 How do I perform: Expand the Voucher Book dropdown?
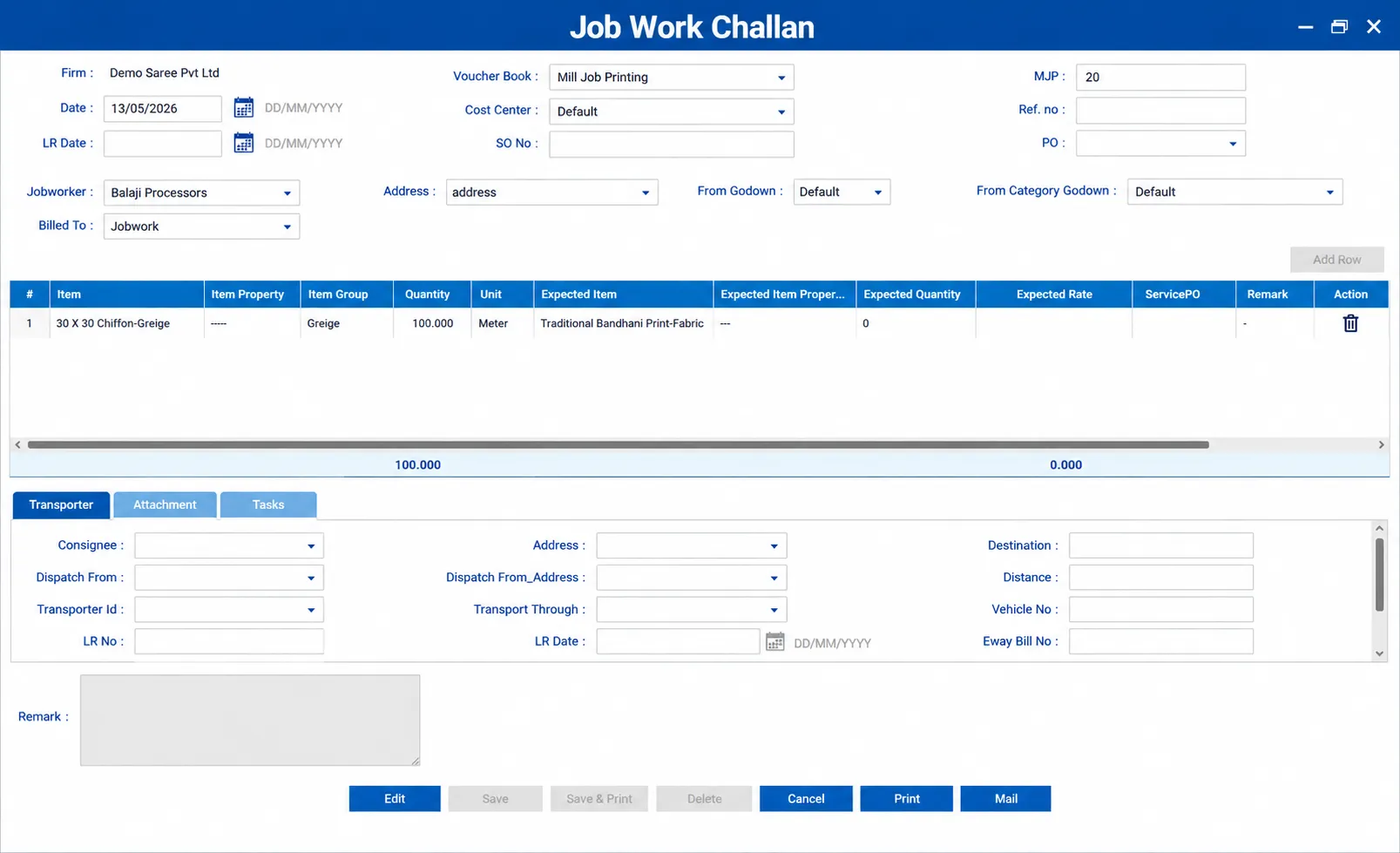pos(671,78)
